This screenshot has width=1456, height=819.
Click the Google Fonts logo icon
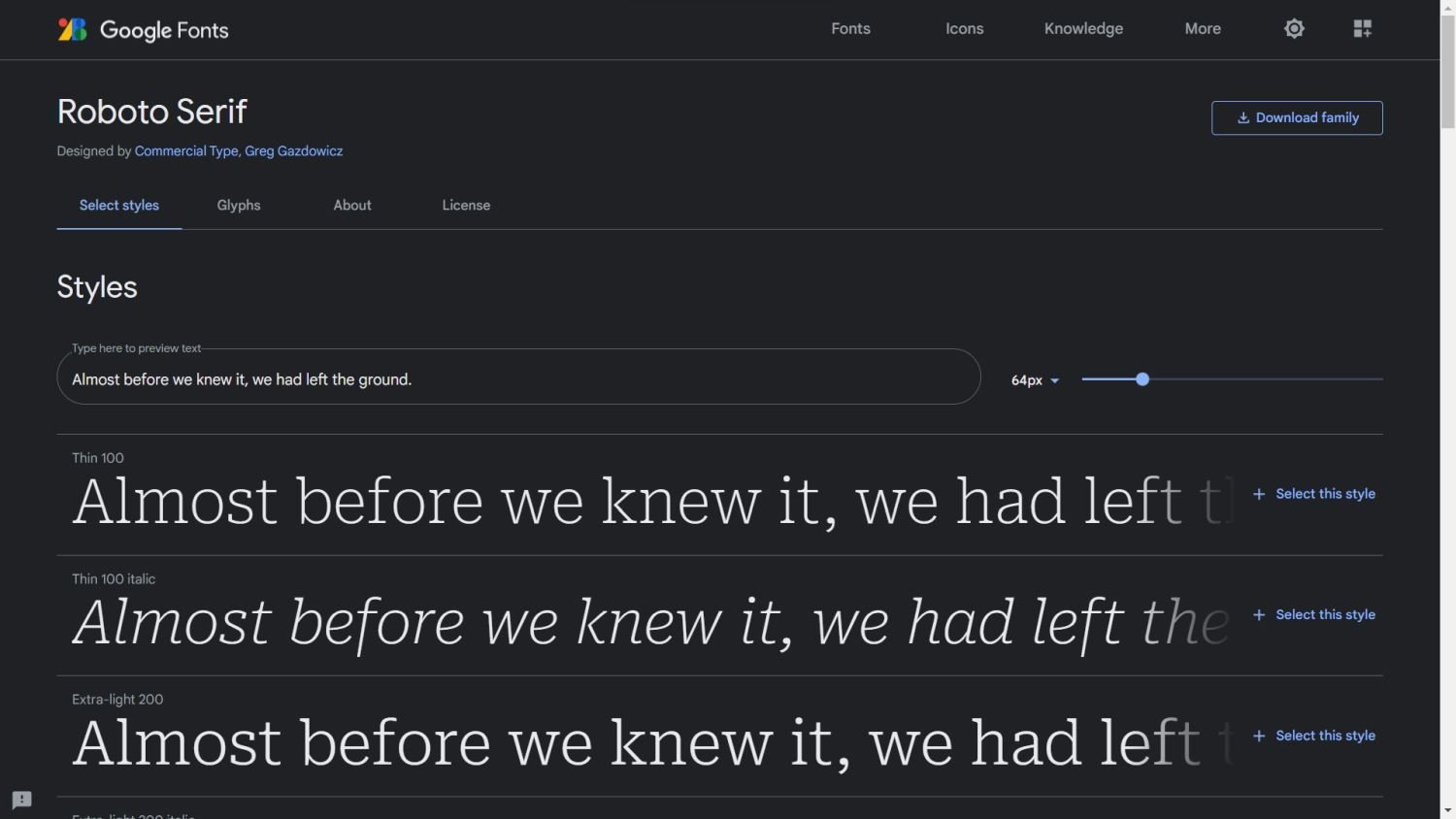pyautogui.click(x=73, y=29)
